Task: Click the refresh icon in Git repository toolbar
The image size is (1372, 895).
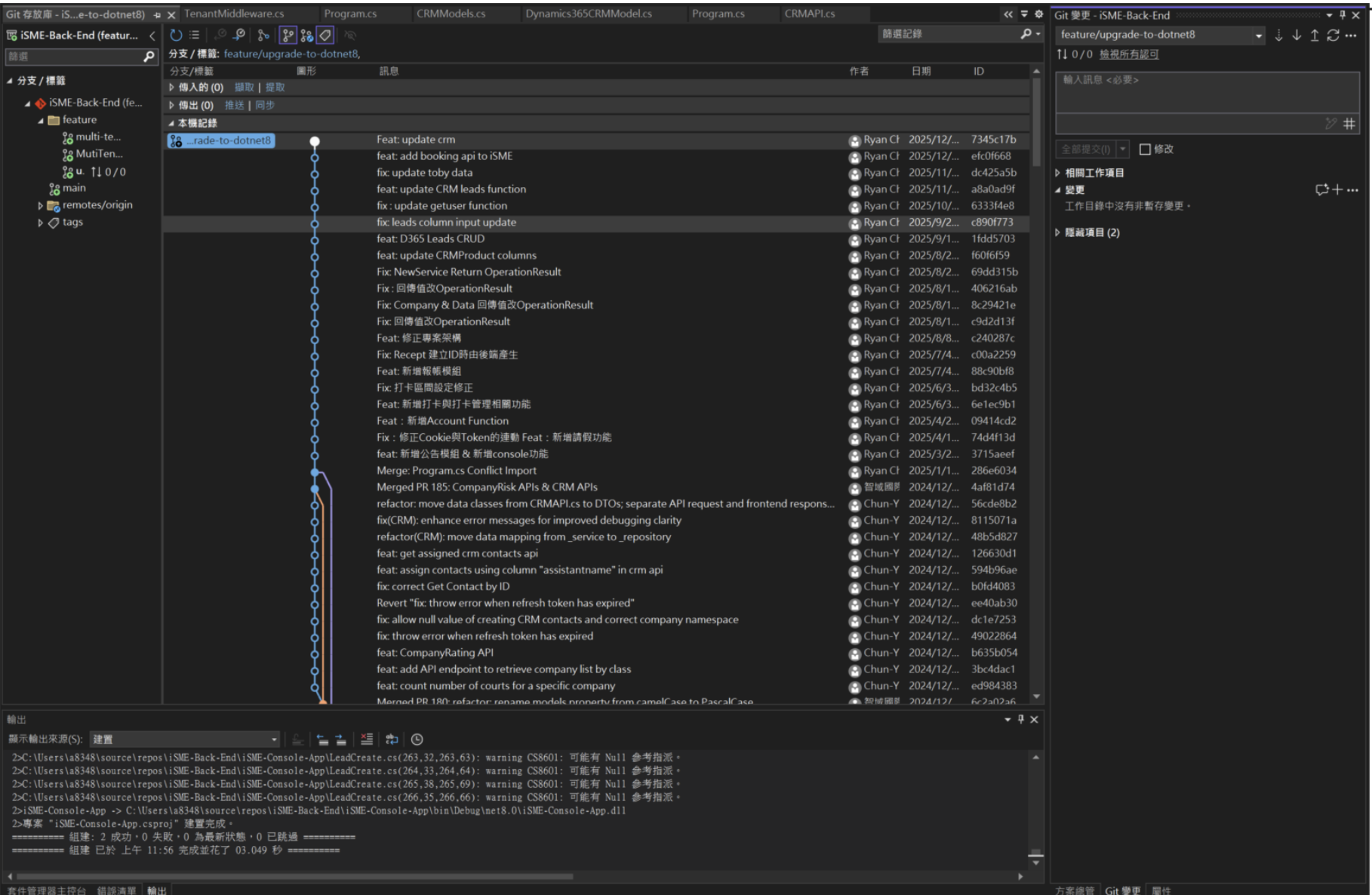Action: (x=176, y=35)
